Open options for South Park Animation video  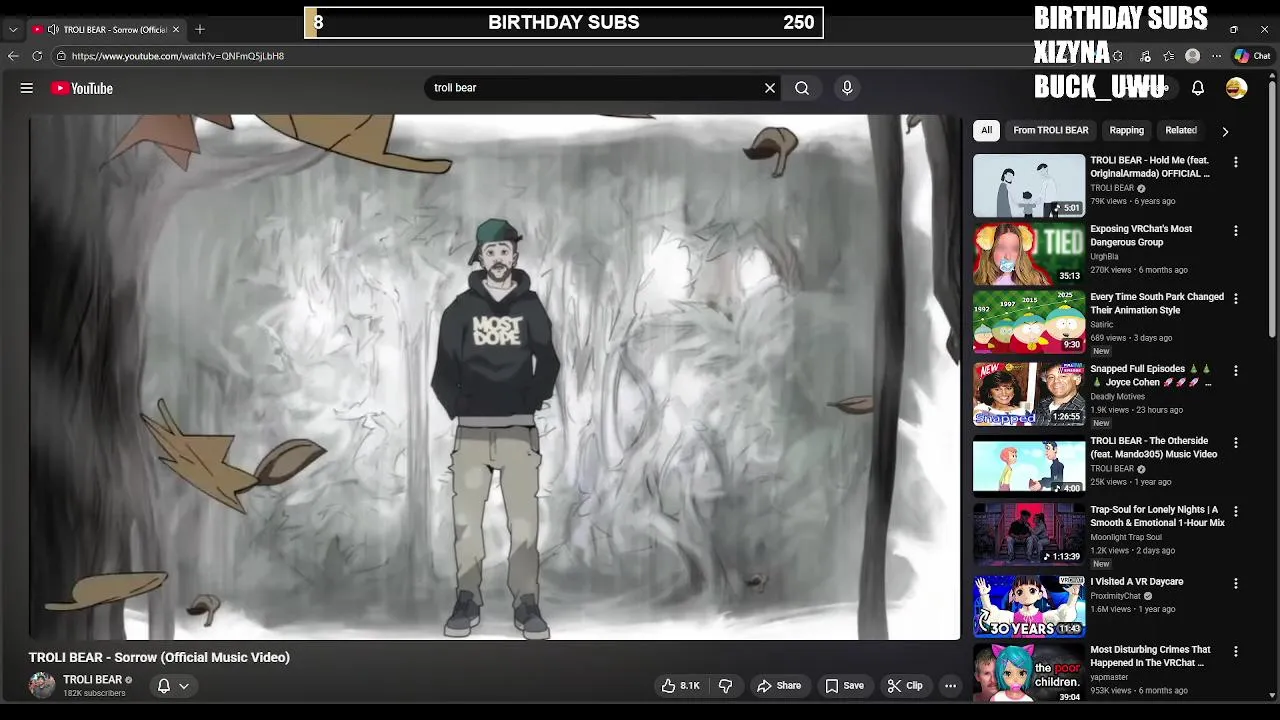pyautogui.click(x=1236, y=299)
